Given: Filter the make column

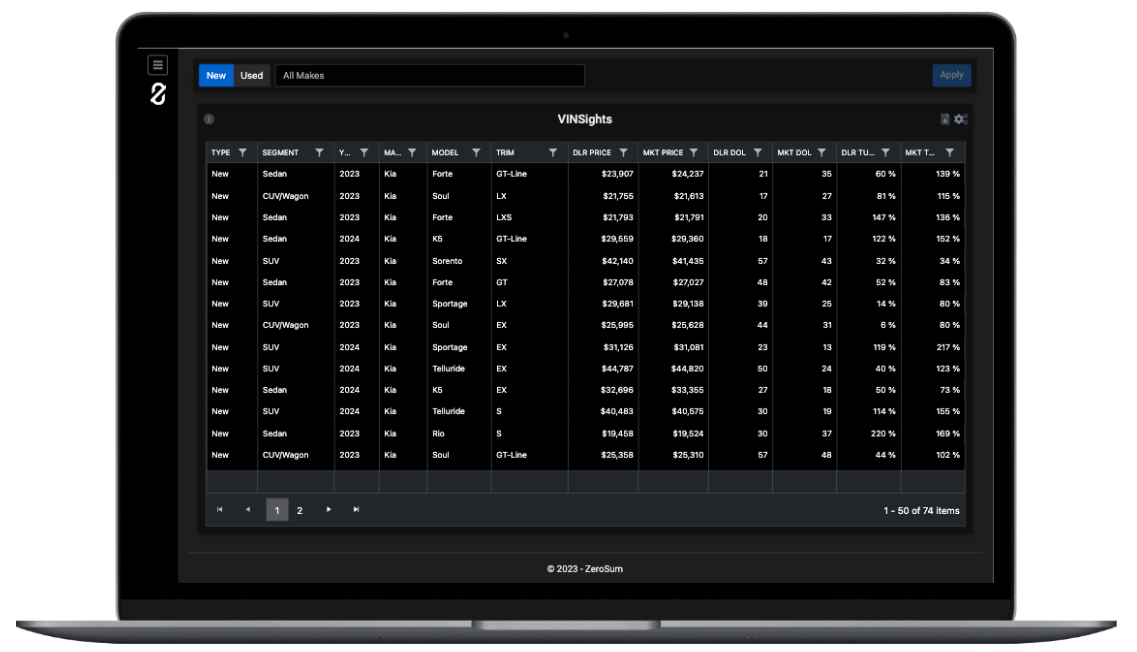Looking at the screenshot, I should point(412,152).
